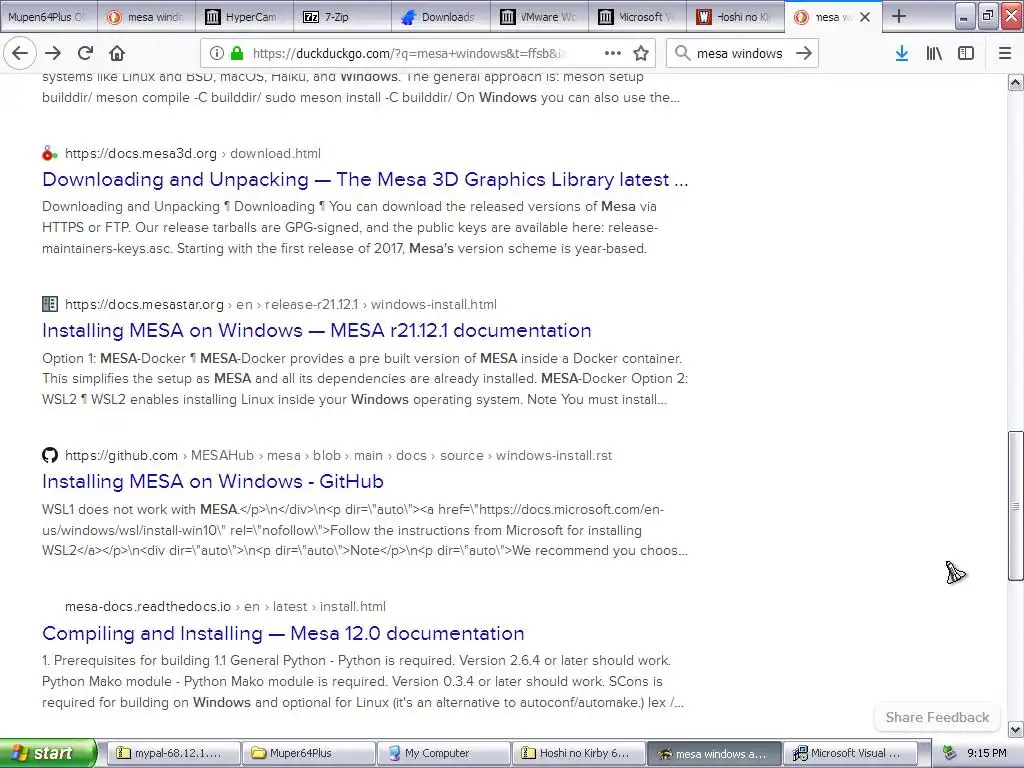Switch to the Hoshi no Kirby tab
This screenshot has height=768, width=1024.
[735, 17]
